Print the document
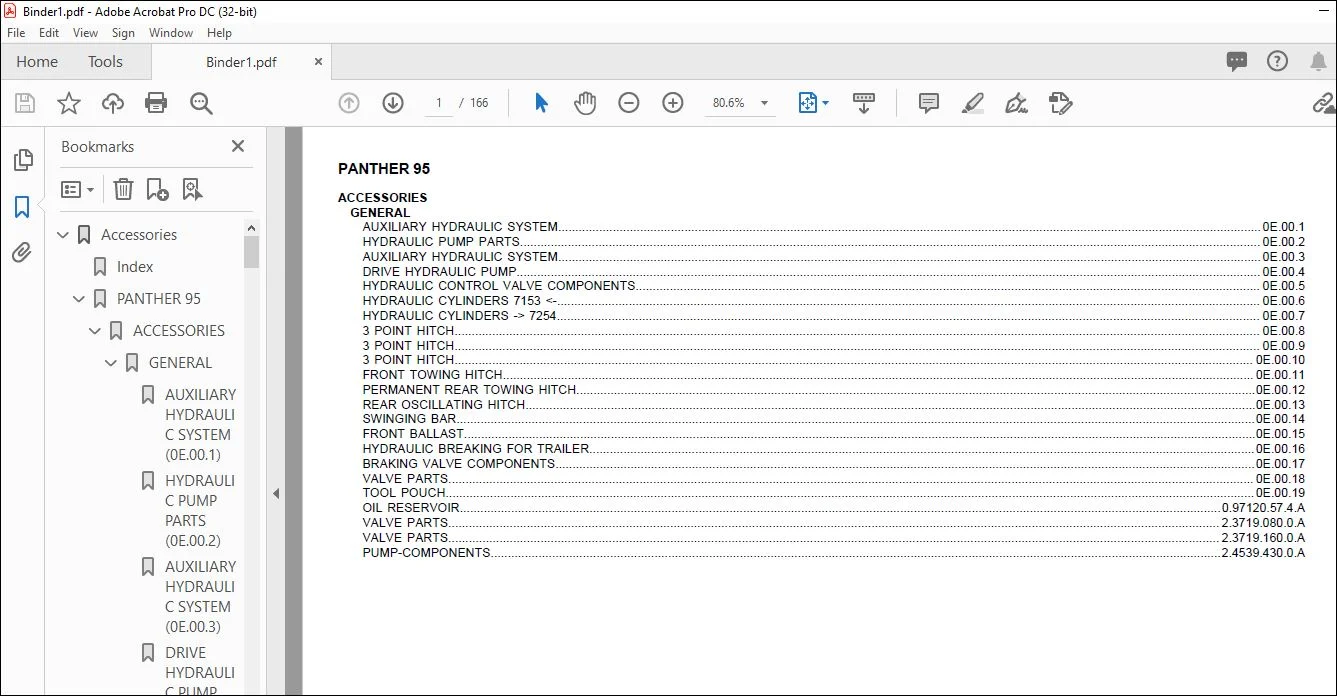The width and height of the screenshot is (1337, 696). coord(156,103)
